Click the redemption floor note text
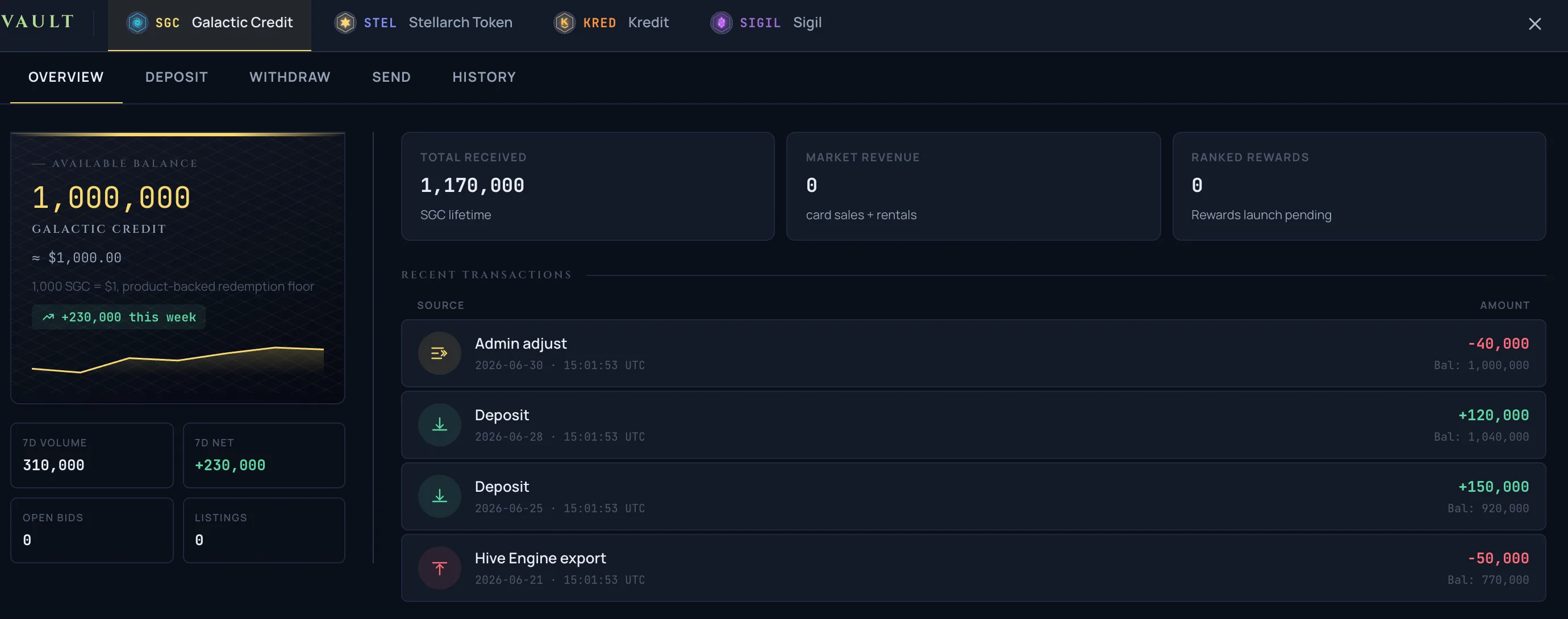1568x619 pixels. click(173, 286)
